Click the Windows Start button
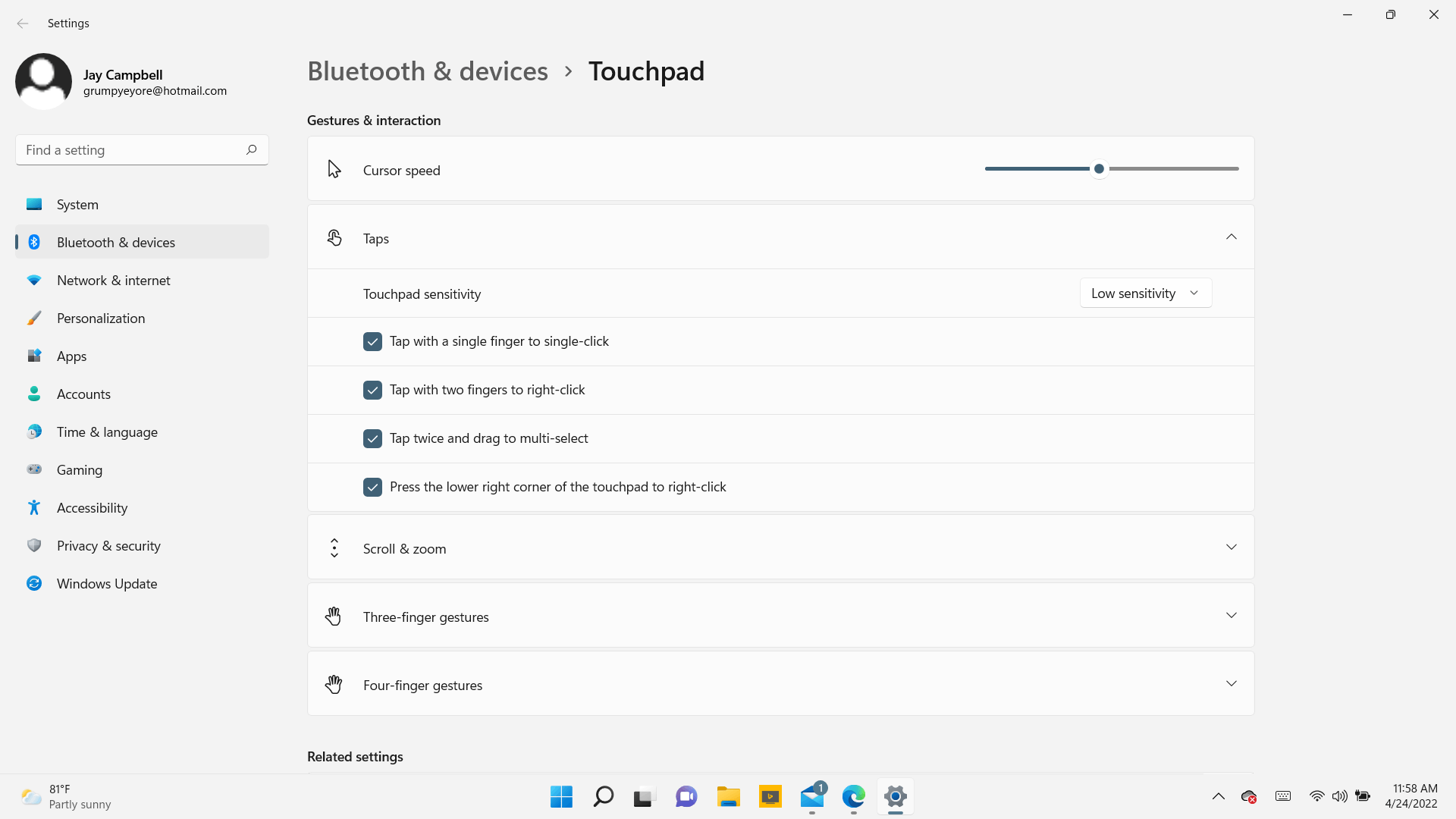Screen dimensions: 1456x819 coord(561,796)
